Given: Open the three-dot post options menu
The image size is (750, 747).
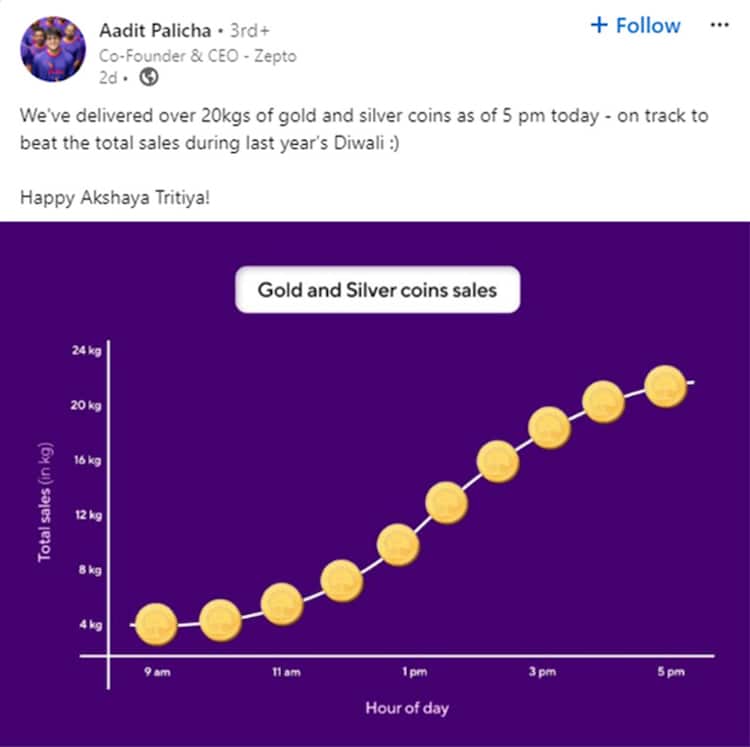Looking at the screenshot, I should pos(719,26).
